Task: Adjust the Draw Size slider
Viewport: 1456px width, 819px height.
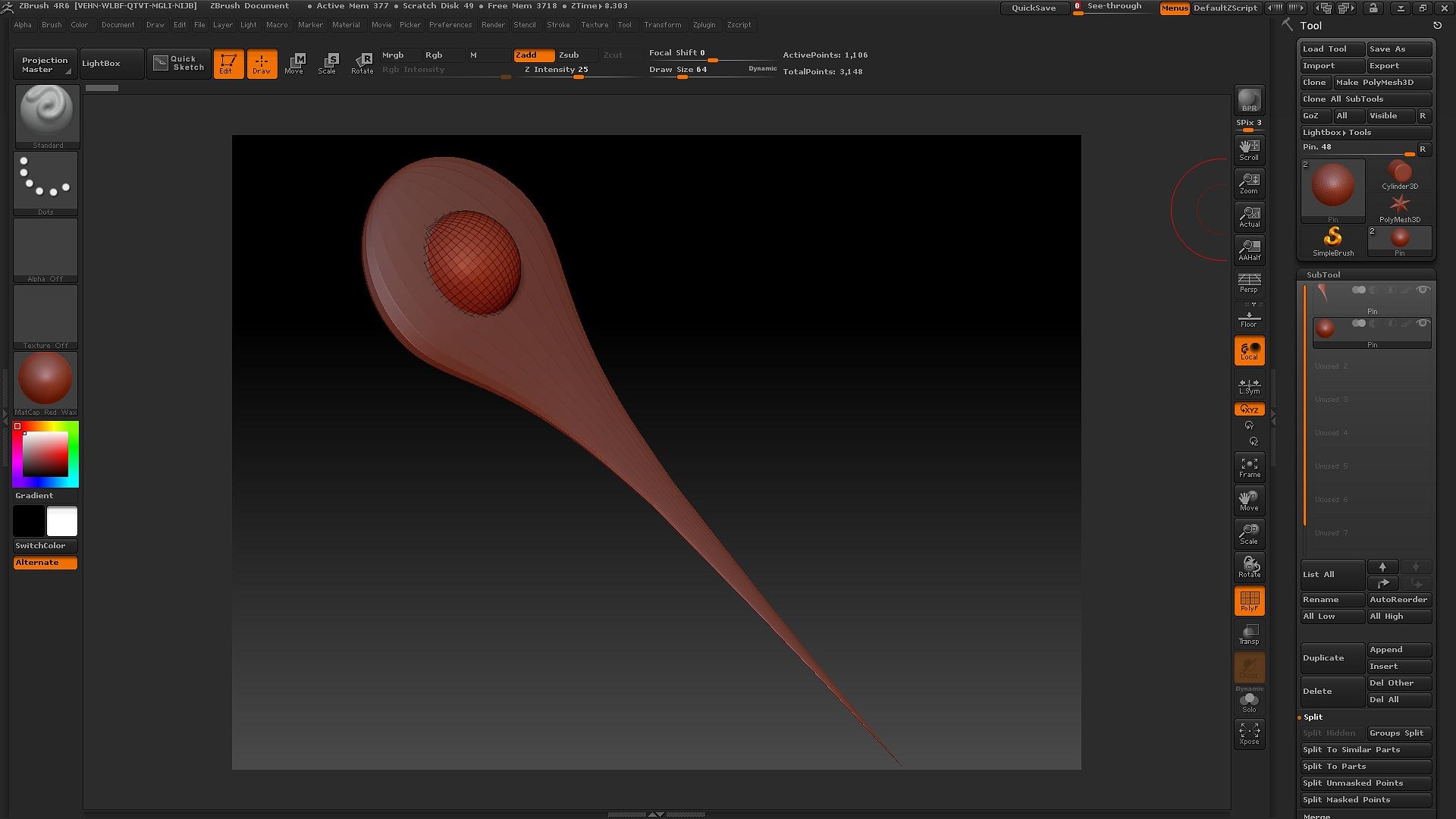Action: click(x=711, y=70)
